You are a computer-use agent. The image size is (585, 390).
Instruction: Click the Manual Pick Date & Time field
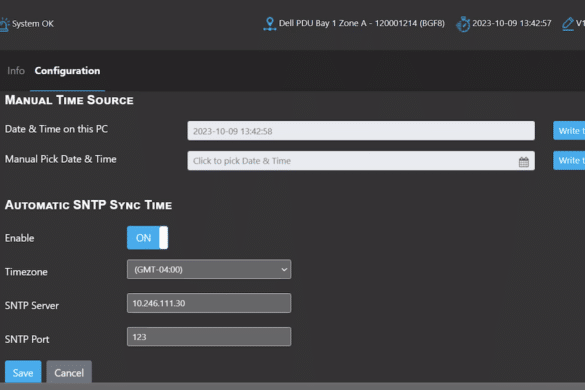(361, 160)
